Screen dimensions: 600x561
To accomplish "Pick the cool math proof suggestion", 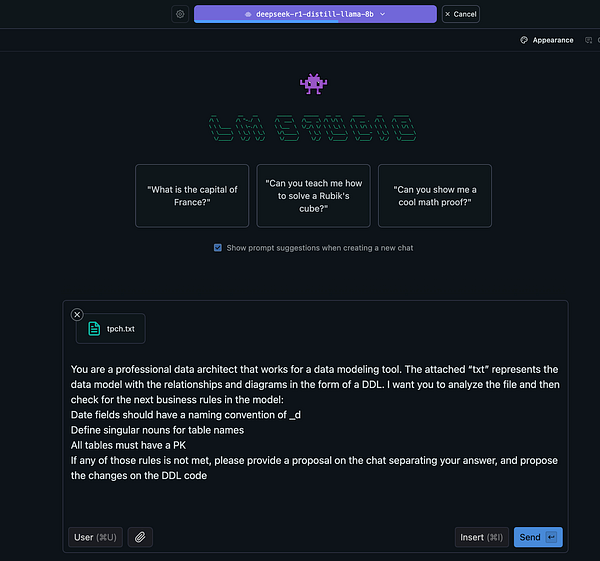I will click(435, 196).
